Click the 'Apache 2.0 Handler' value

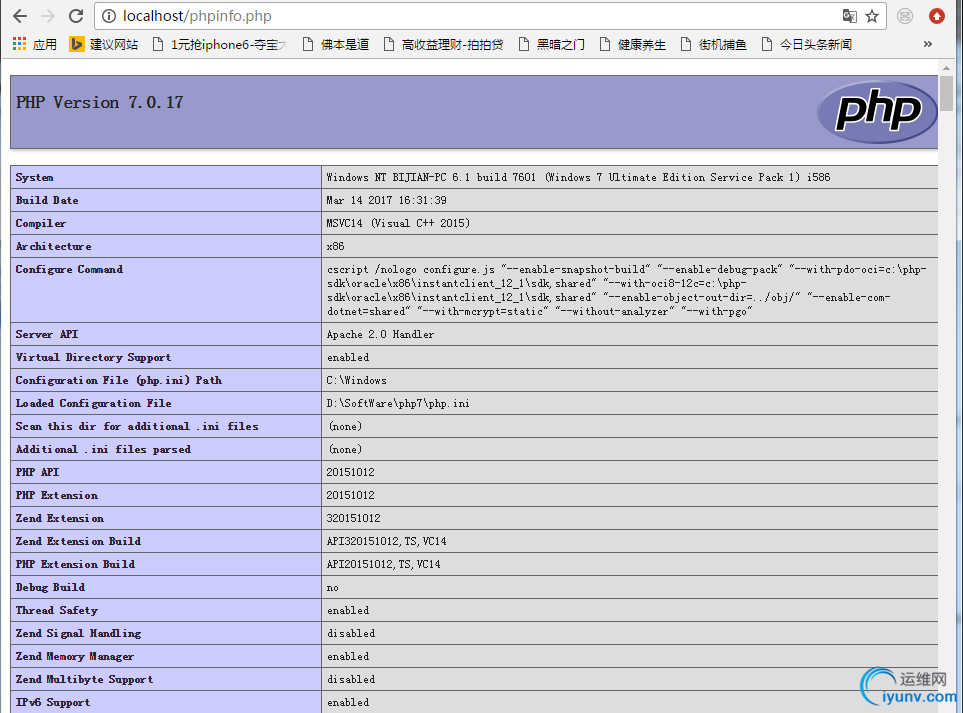click(380, 334)
